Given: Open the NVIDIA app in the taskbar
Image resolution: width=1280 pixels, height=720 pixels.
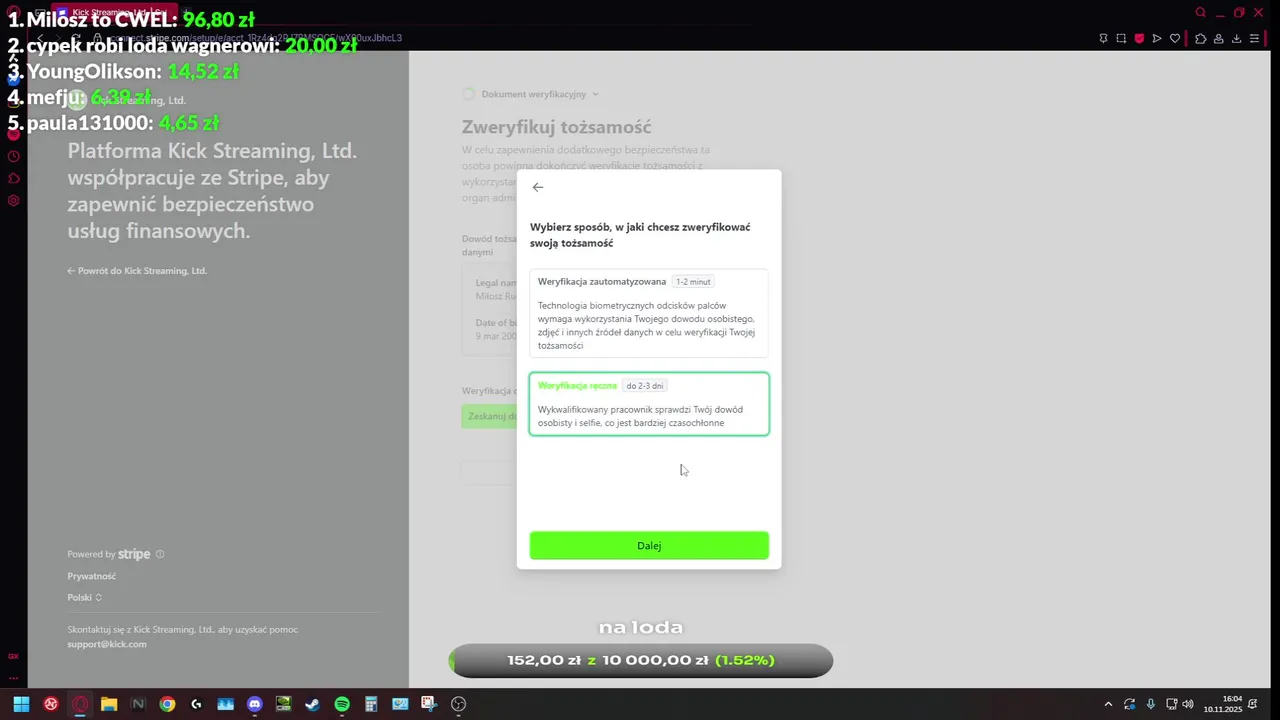Looking at the screenshot, I should (283, 704).
